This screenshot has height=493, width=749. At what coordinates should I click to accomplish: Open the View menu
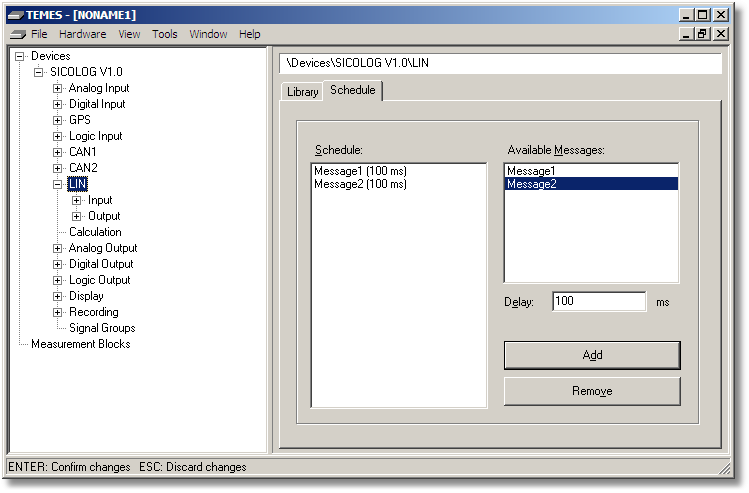pyautogui.click(x=129, y=34)
